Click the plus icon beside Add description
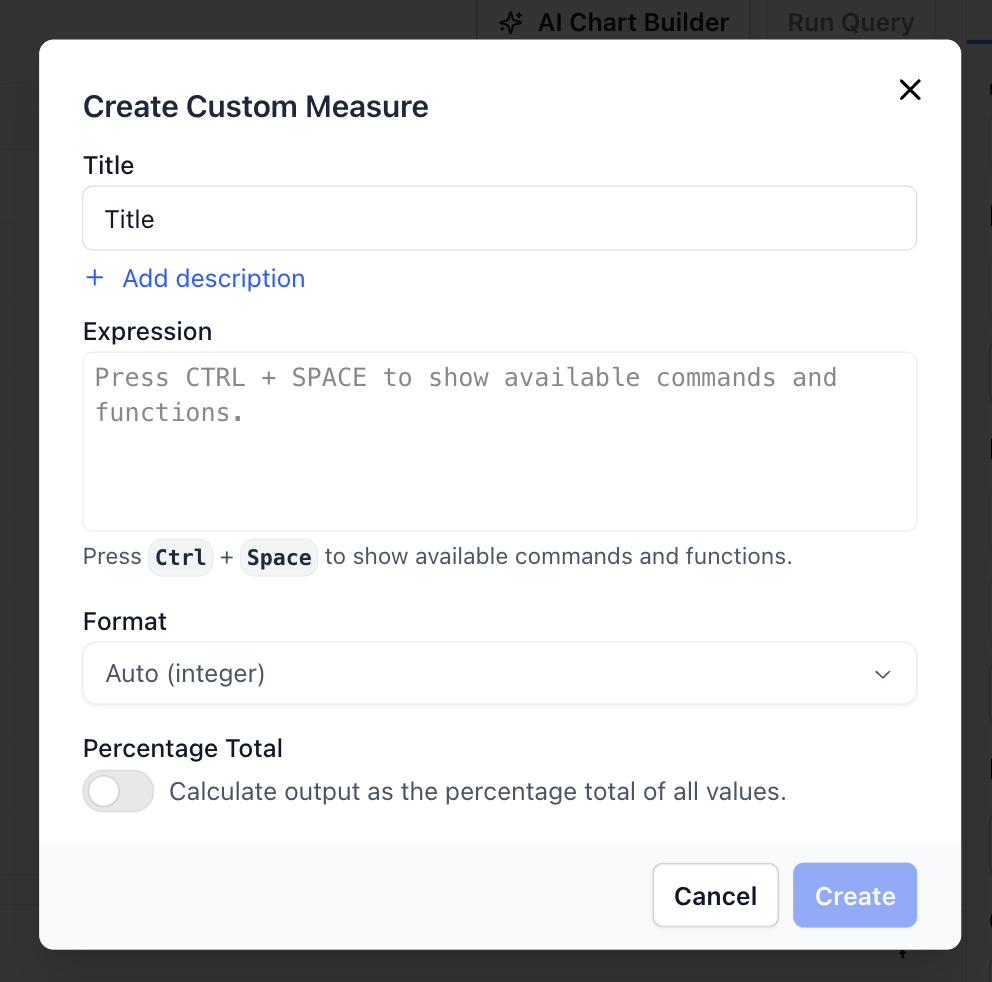This screenshot has height=982, width=992. tap(95, 278)
